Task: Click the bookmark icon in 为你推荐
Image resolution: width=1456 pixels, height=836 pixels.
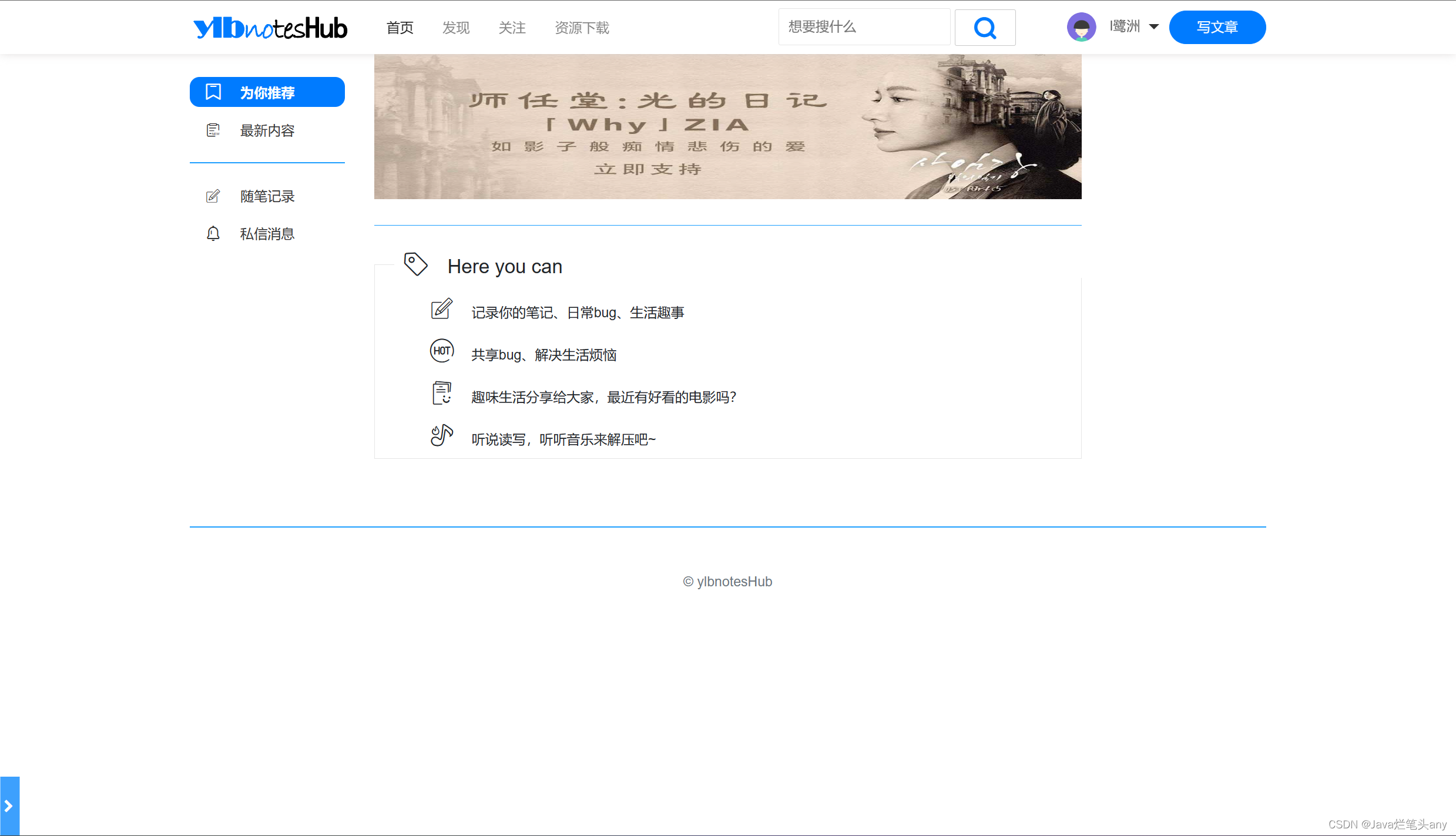Action: [x=213, y=92]
